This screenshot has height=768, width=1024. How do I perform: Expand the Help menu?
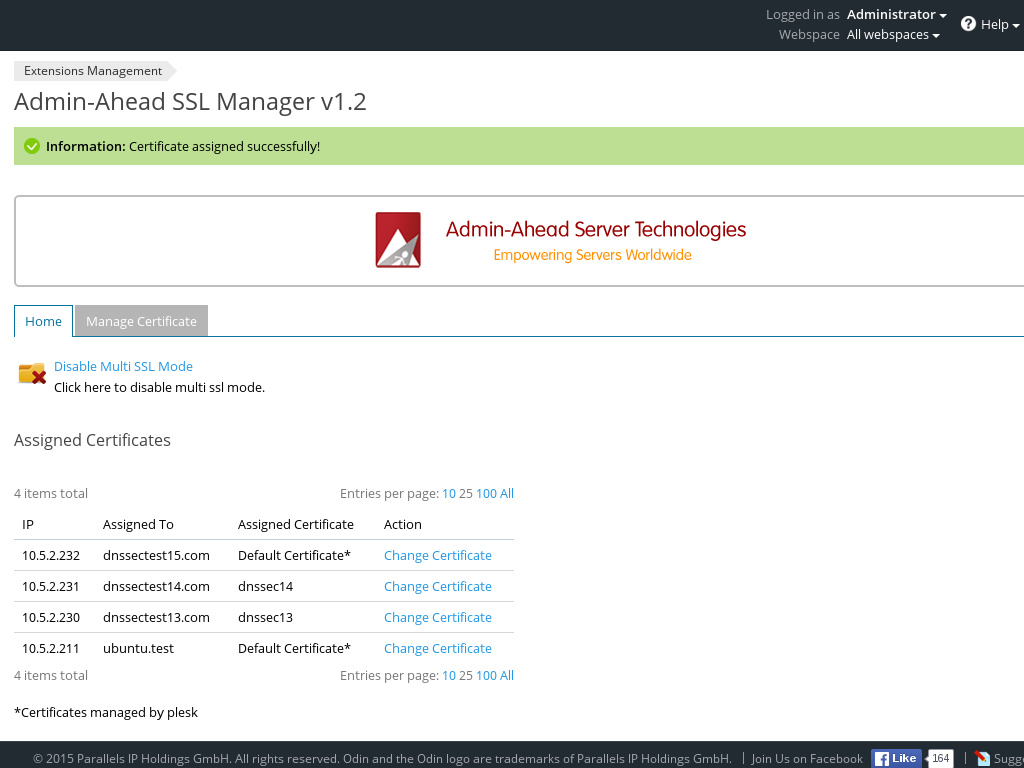(999, 24)
